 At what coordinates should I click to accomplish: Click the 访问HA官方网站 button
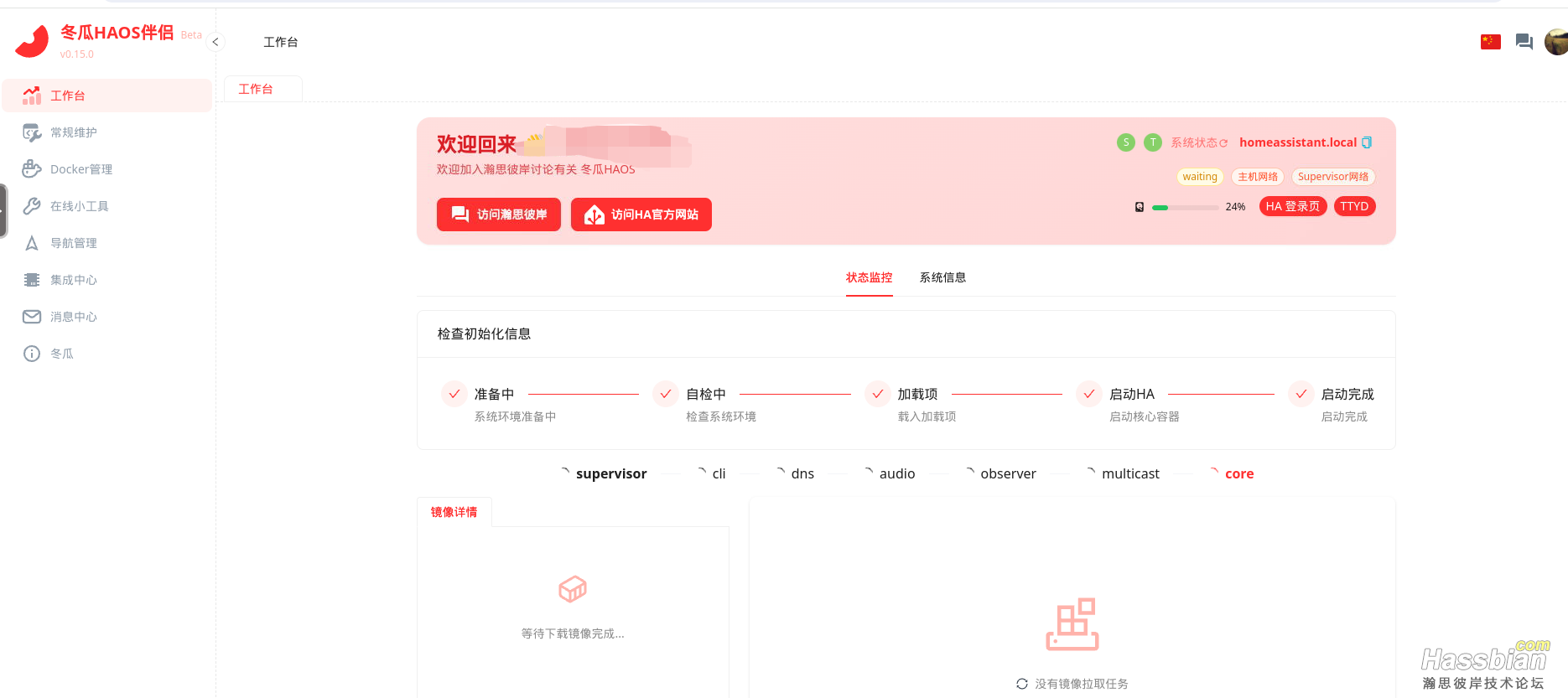641,215
